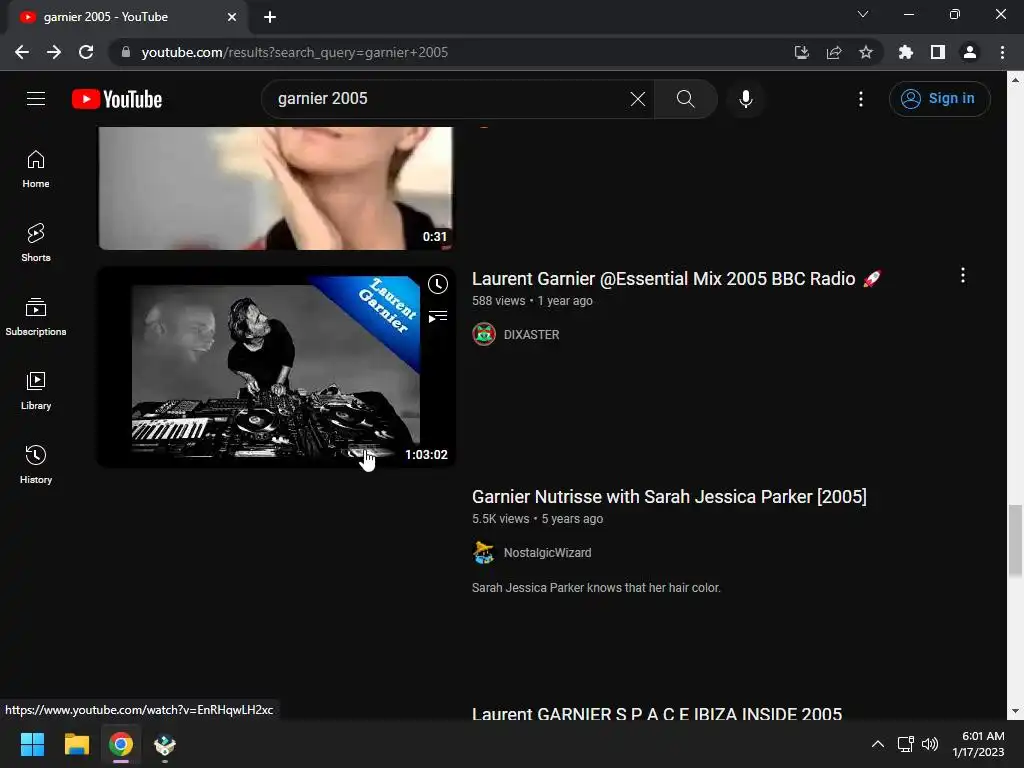Show hidden tray icons chevron
The image size is (1024, 768).
[878, 744]
